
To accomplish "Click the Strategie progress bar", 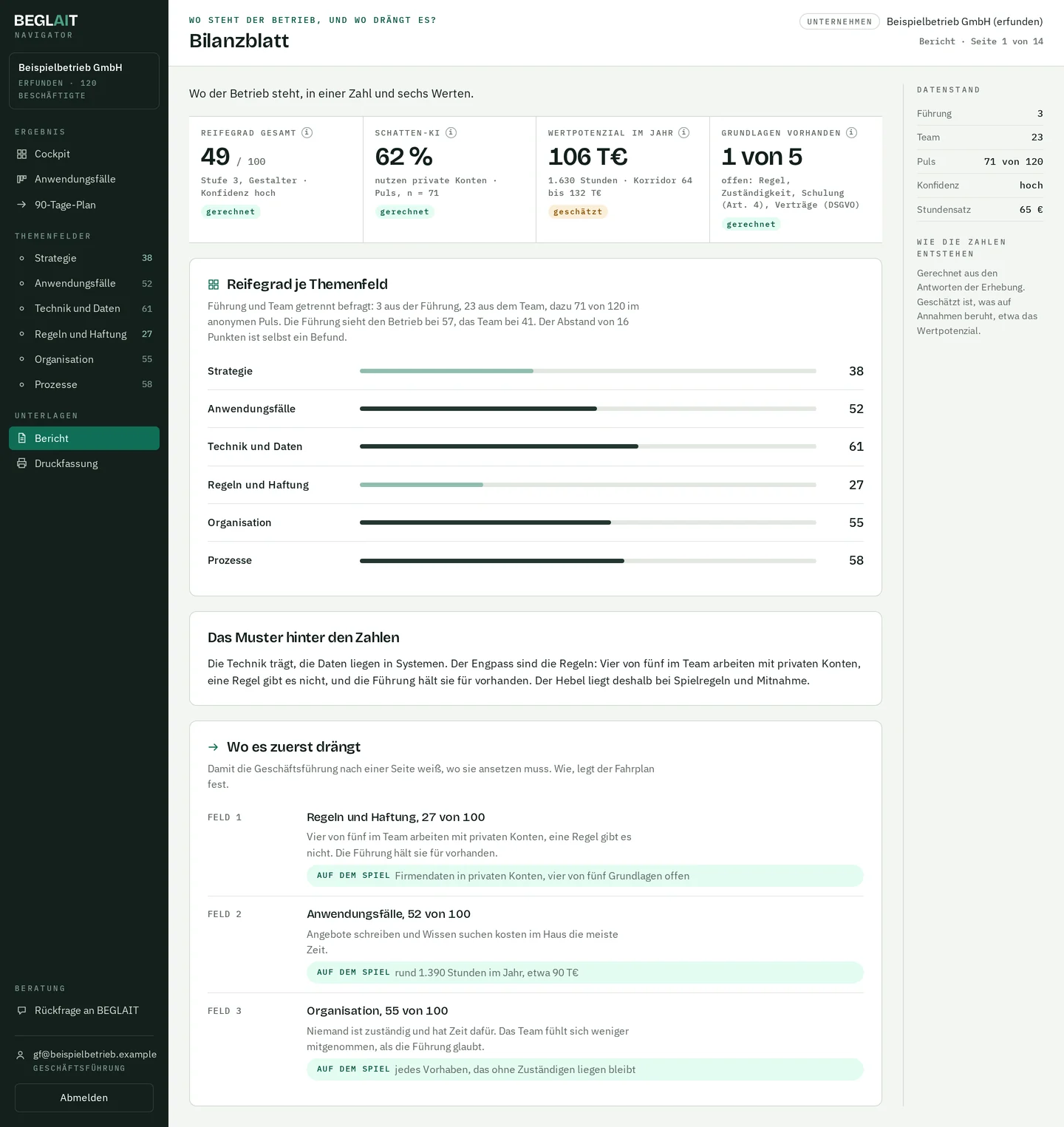I will tap(588, 371).
